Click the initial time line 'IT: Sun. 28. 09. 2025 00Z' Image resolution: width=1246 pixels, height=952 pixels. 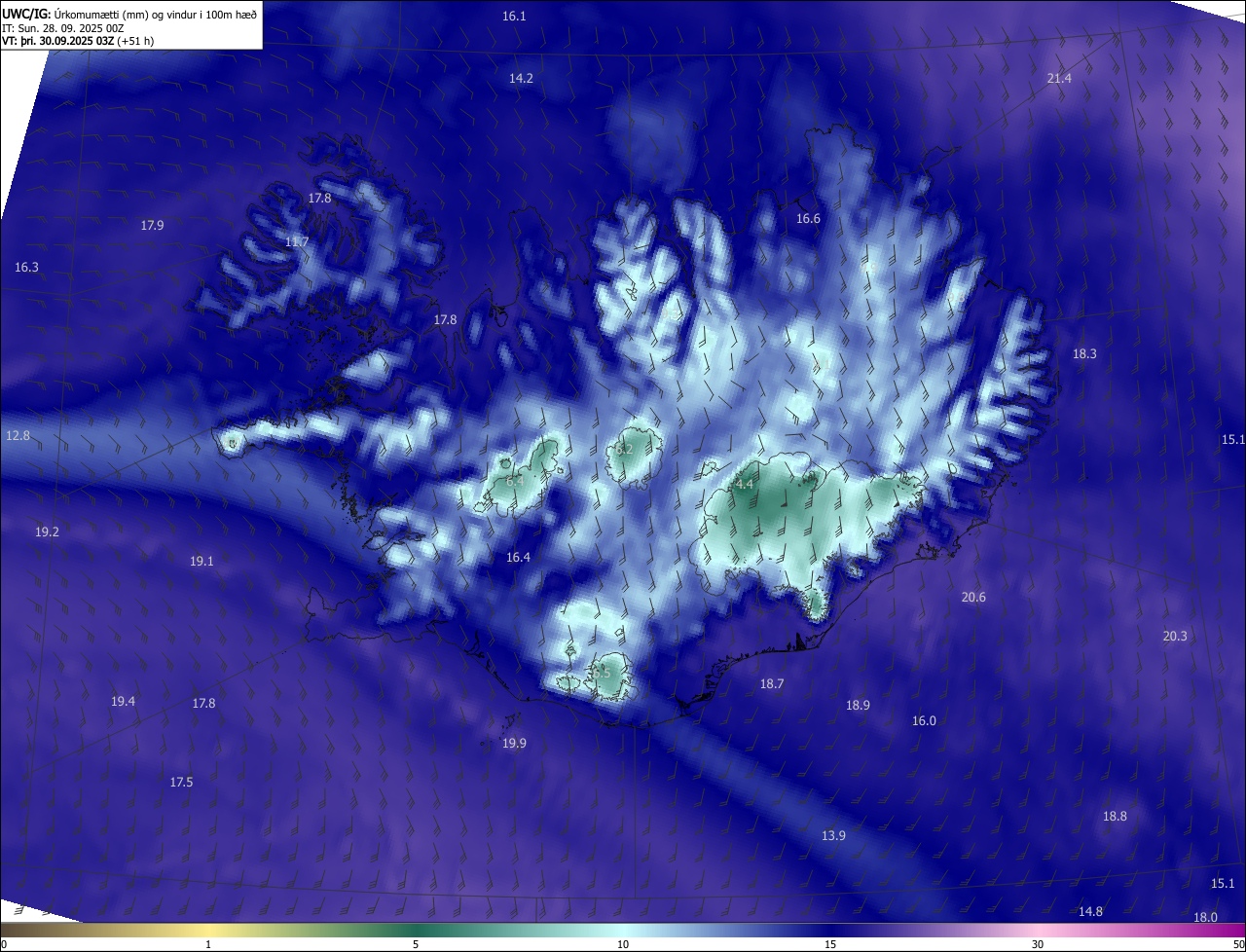coord(63,28)
